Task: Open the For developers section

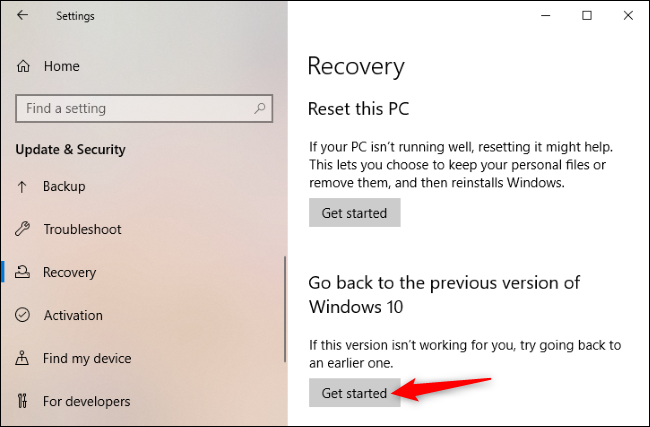Action: coord(86,401)
